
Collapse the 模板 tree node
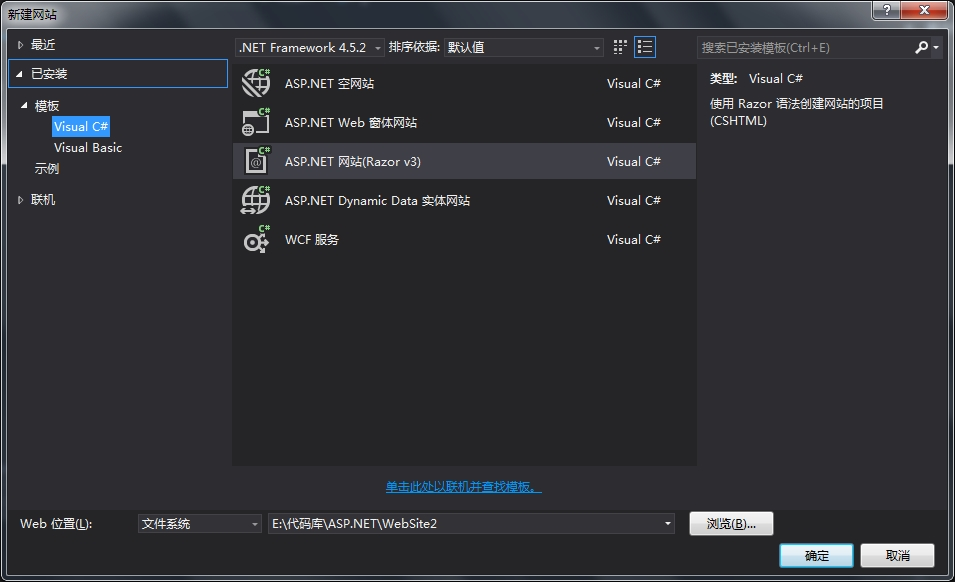(24, 105)
